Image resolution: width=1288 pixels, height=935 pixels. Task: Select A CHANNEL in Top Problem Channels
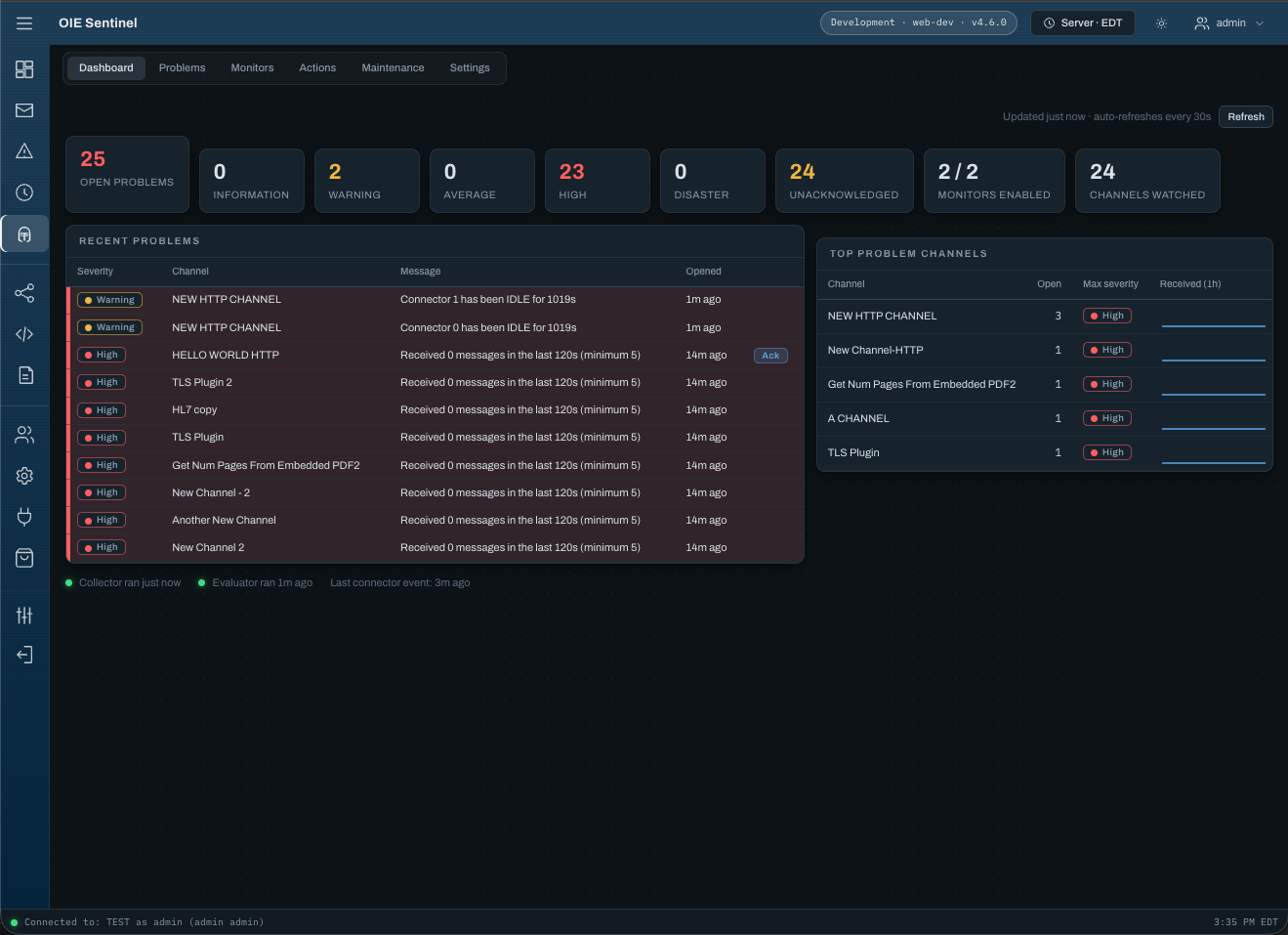[1045, 419]
